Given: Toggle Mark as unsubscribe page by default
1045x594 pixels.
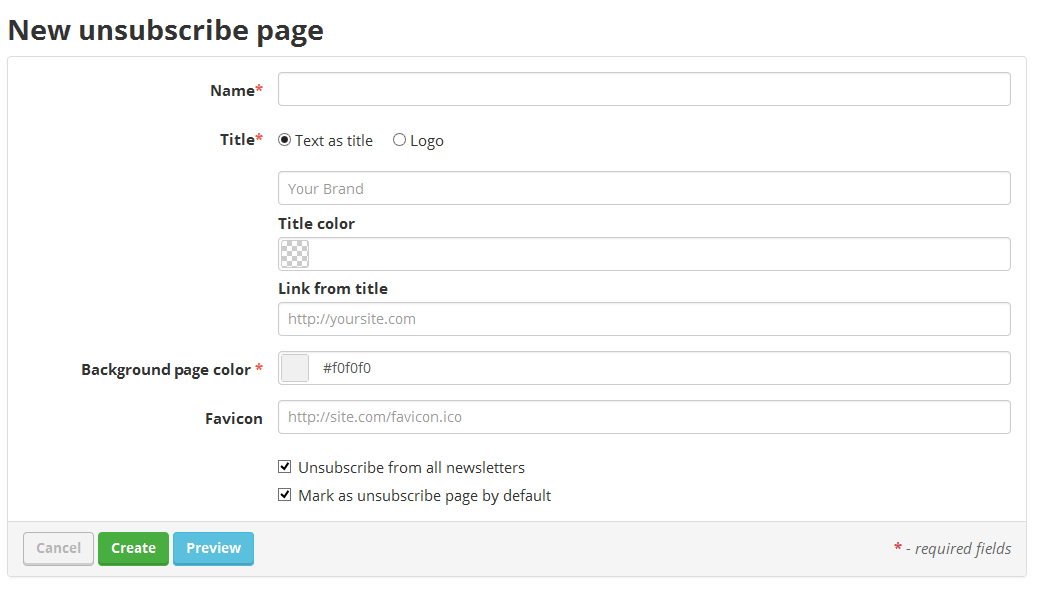Looking at the screenshot, I should click(x=285, y=495).
